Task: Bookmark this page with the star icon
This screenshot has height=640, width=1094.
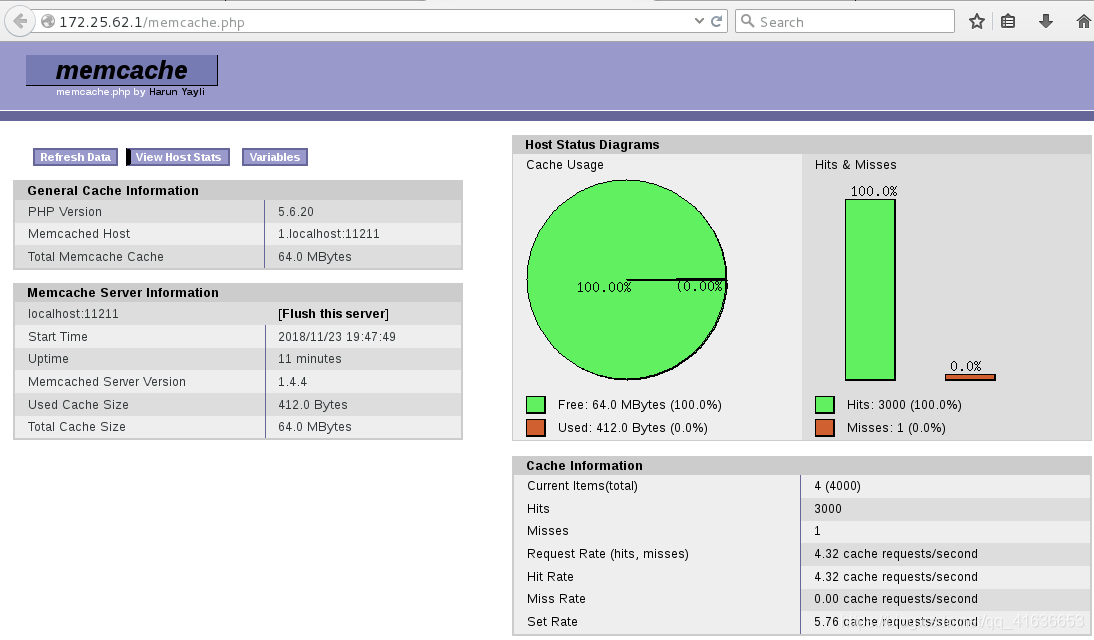Action: tap(977, 22)
